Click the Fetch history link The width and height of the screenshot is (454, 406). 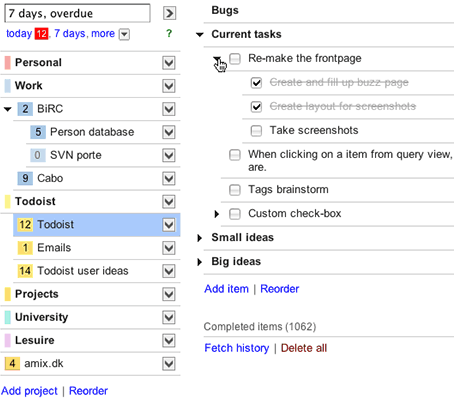pos(237,348)
